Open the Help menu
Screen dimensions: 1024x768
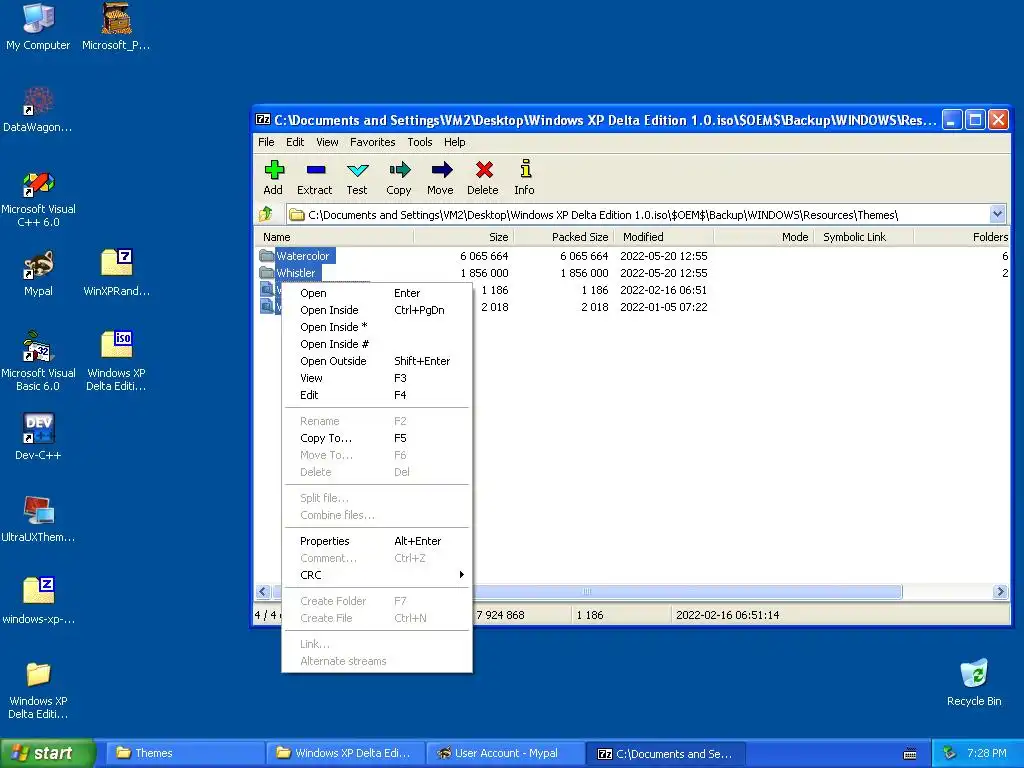[455, 142]
